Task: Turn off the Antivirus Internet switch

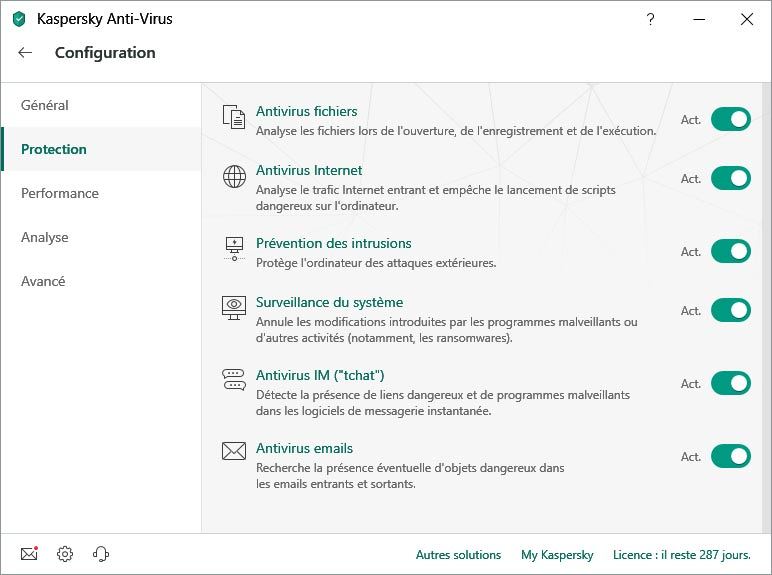Action: point(731,178)
